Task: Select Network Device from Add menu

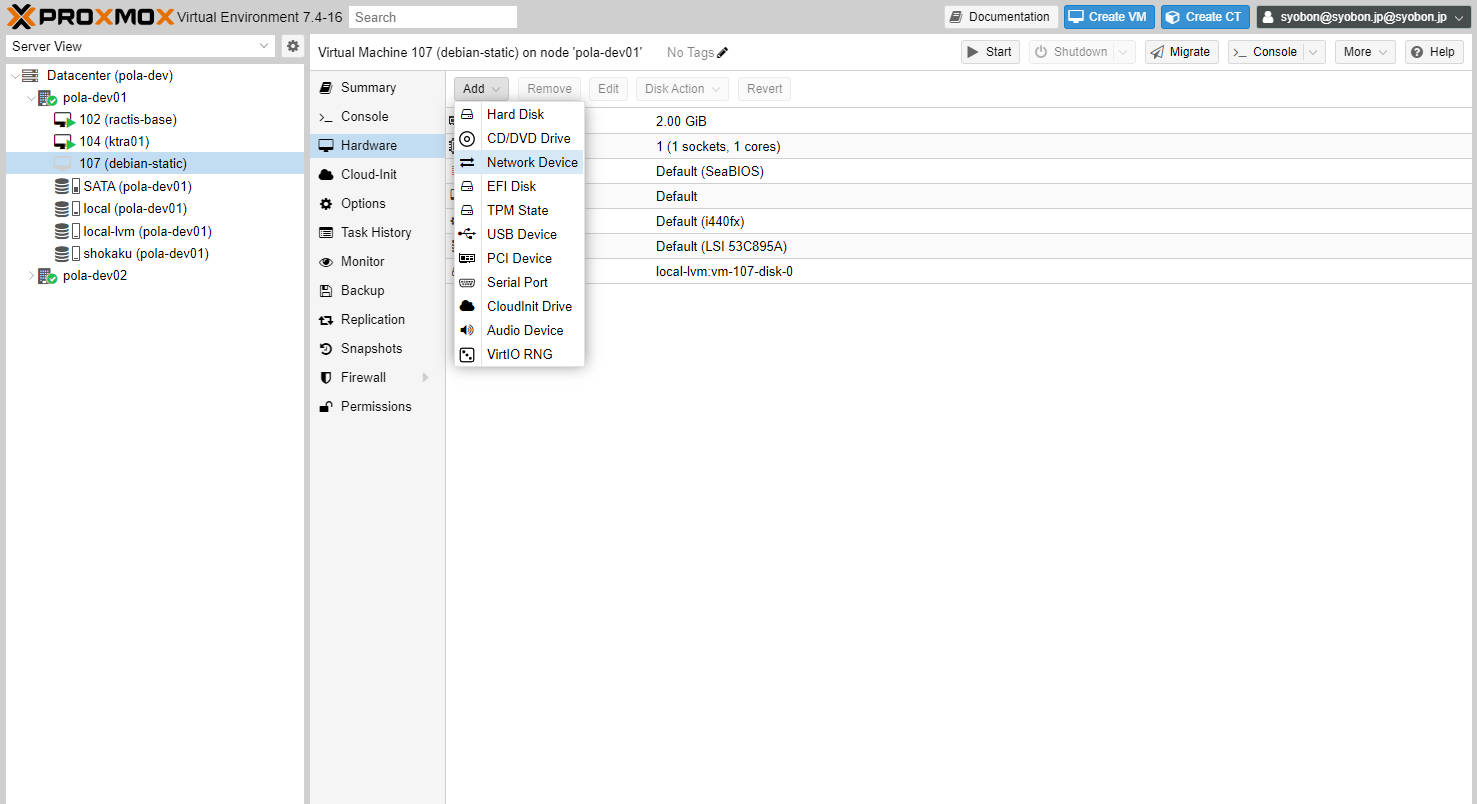Action: [x=531, y=162]
